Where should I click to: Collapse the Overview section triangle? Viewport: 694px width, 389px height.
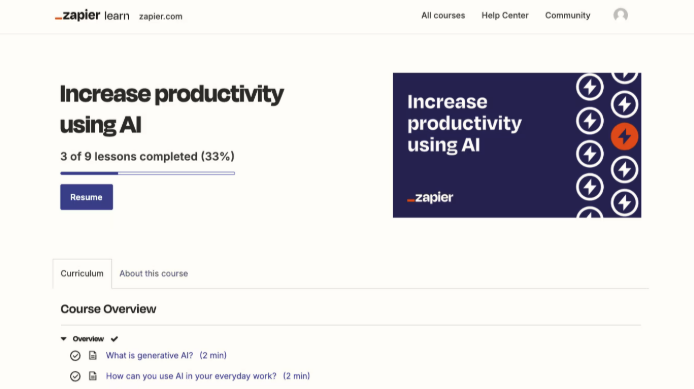63,339
